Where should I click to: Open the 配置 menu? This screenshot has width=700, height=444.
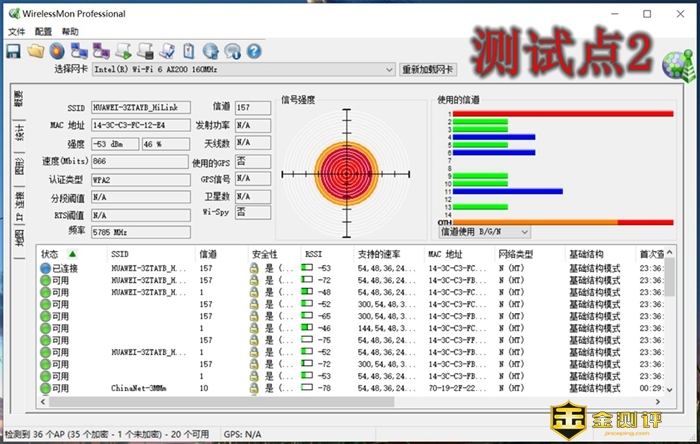pos(43,32)
